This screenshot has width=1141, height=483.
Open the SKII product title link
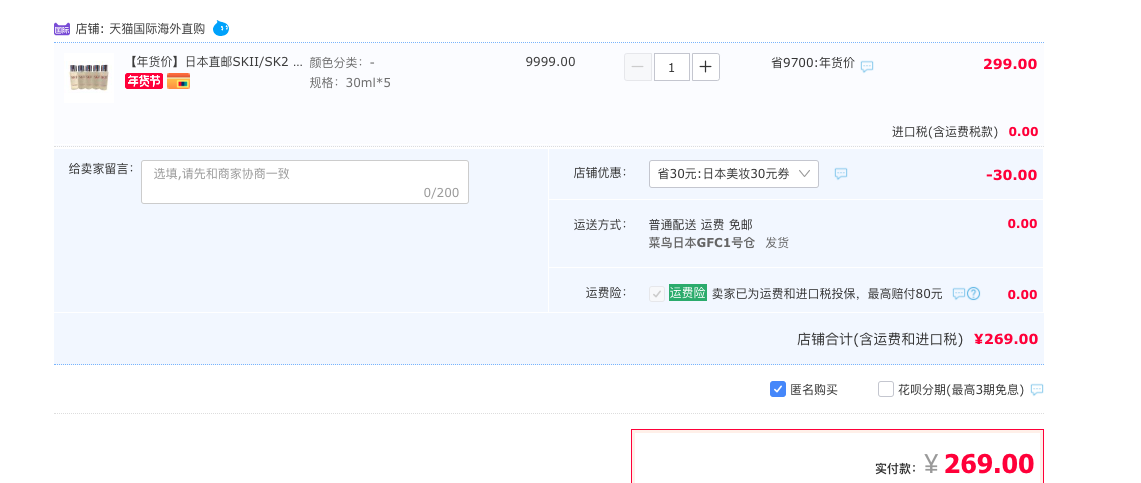[215, 62]
